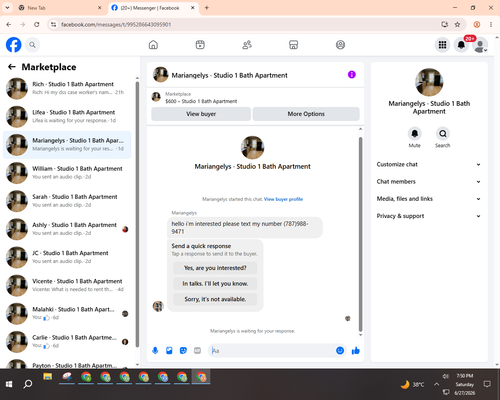The image size is (500, 400).
Task: Mute this chat with the bell icon
Action: (414, 134)
